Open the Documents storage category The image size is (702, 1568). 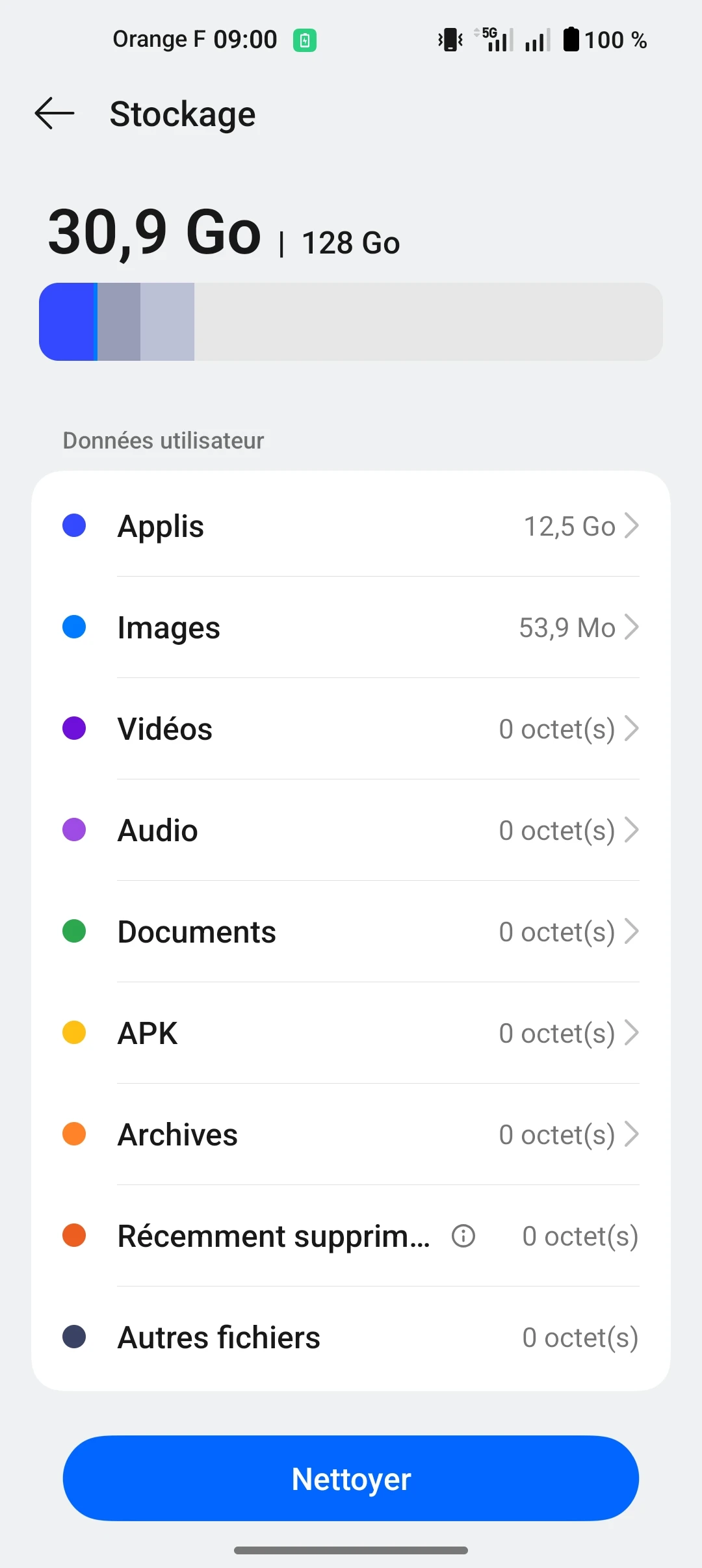(x=351, y=932)
